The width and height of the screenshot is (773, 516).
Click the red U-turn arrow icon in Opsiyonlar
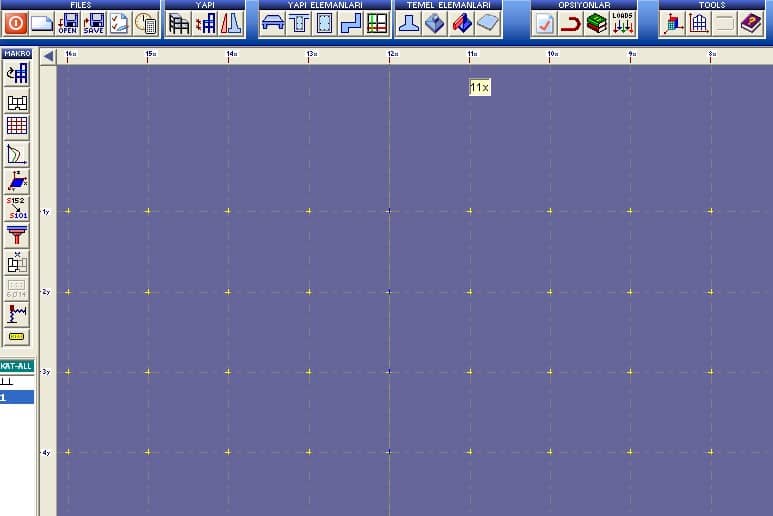[x=571, y=24]
